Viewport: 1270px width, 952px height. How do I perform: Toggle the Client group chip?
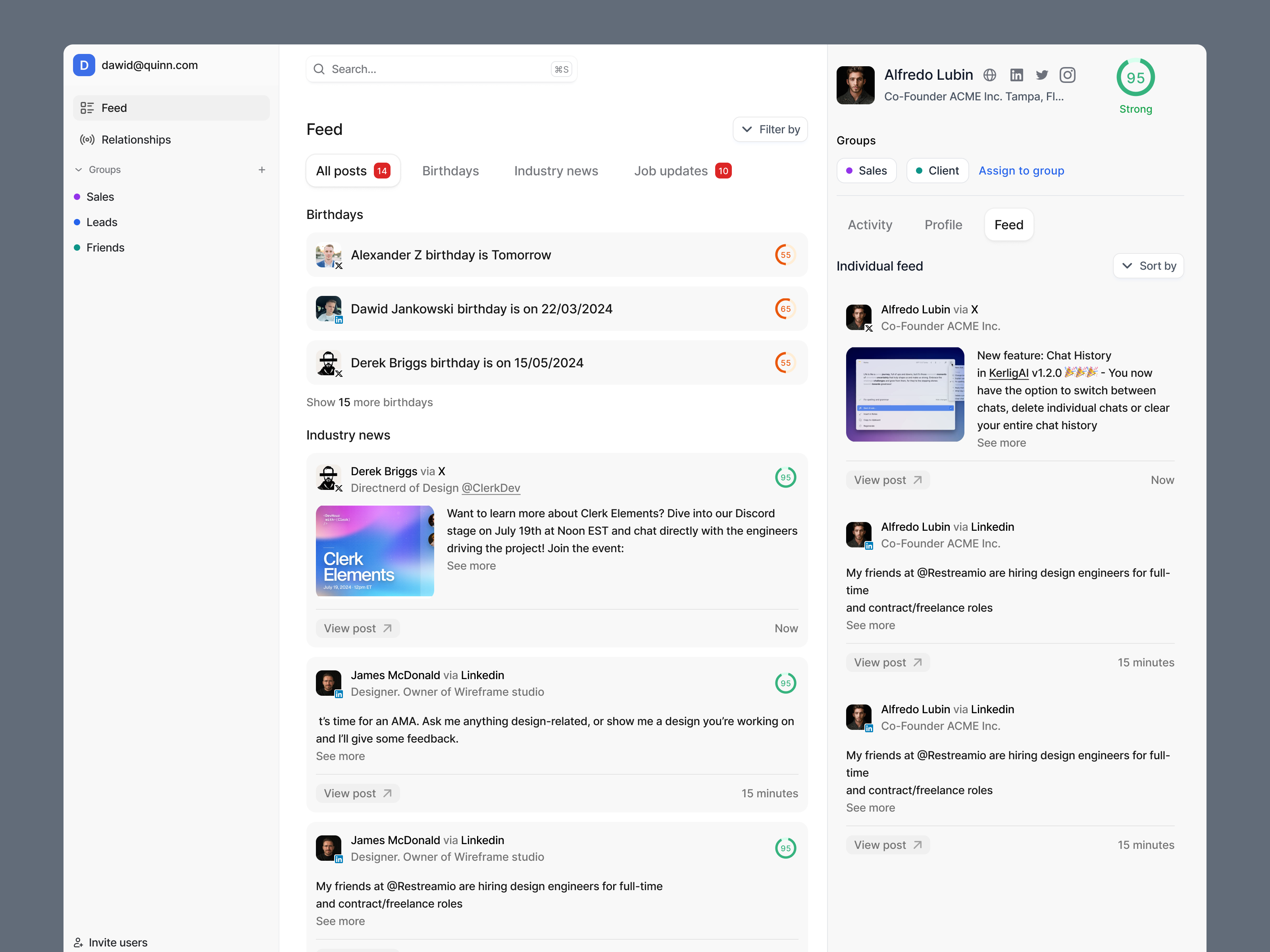click(937, 171)
